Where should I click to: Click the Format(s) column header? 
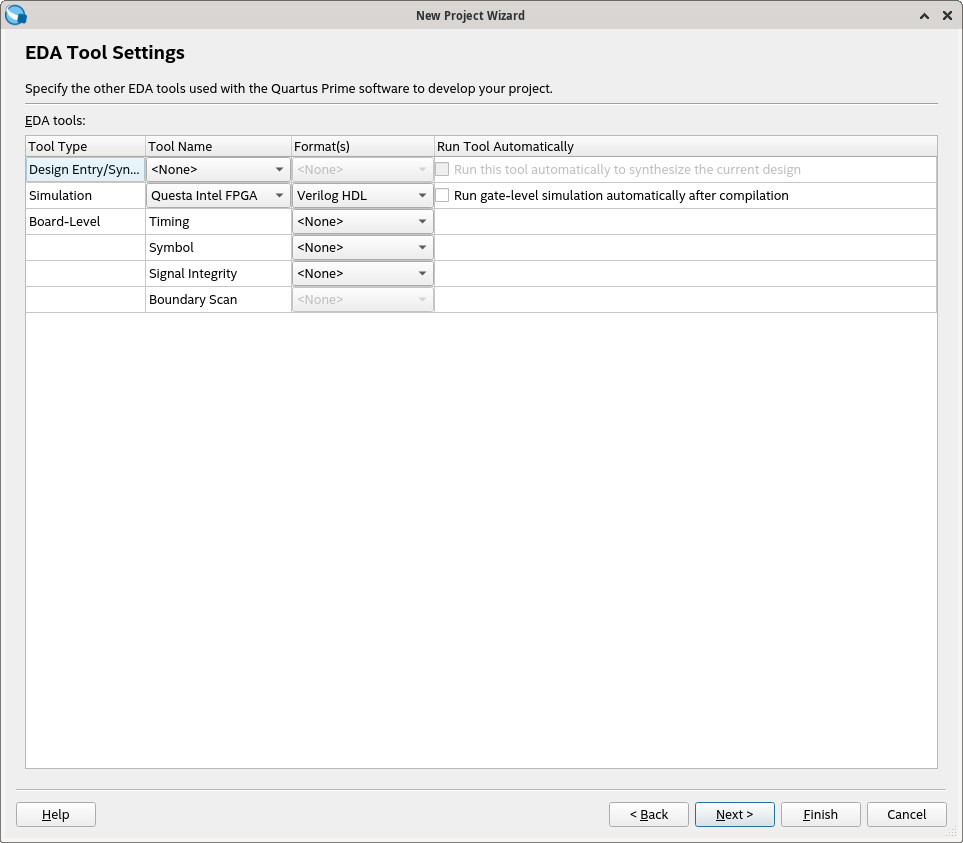[362, 146]
